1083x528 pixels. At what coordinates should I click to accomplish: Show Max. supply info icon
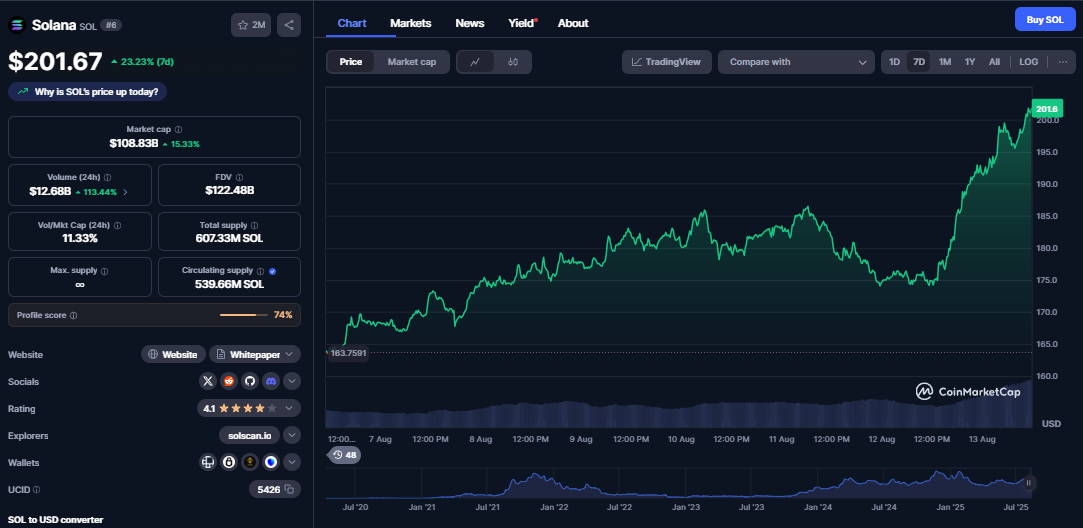104,271
